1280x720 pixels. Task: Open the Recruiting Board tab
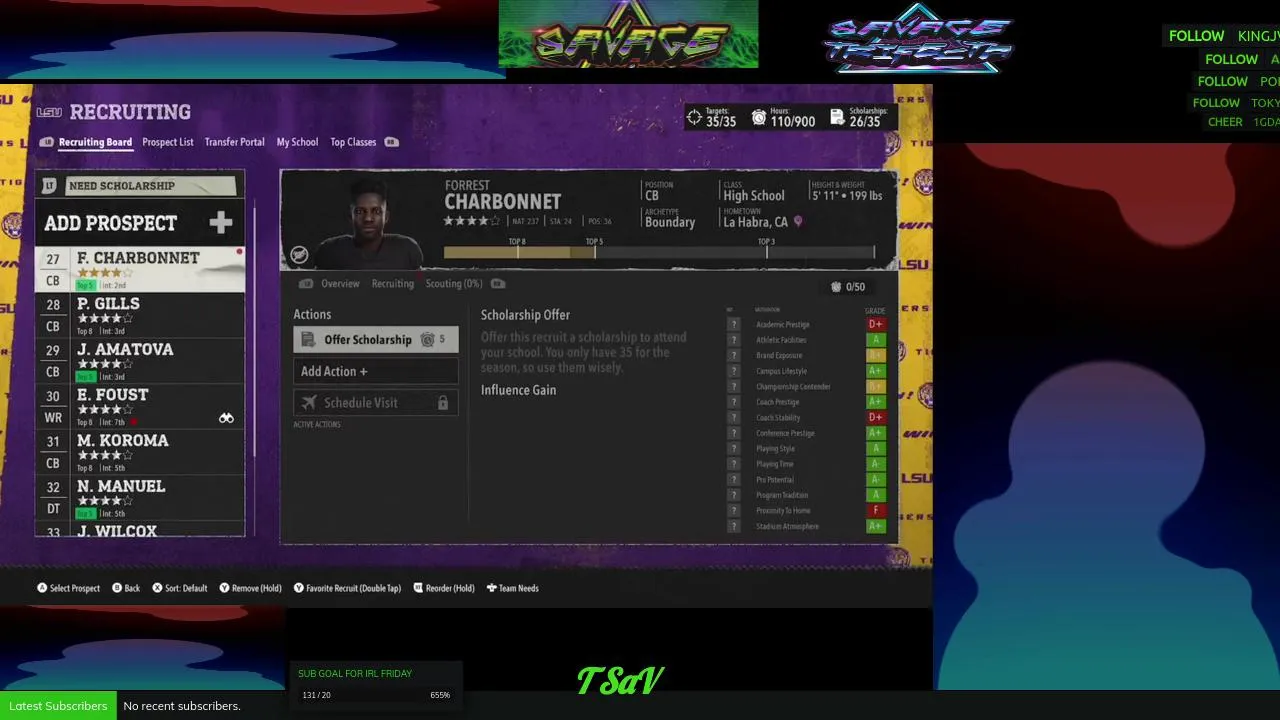coord(95,142)
